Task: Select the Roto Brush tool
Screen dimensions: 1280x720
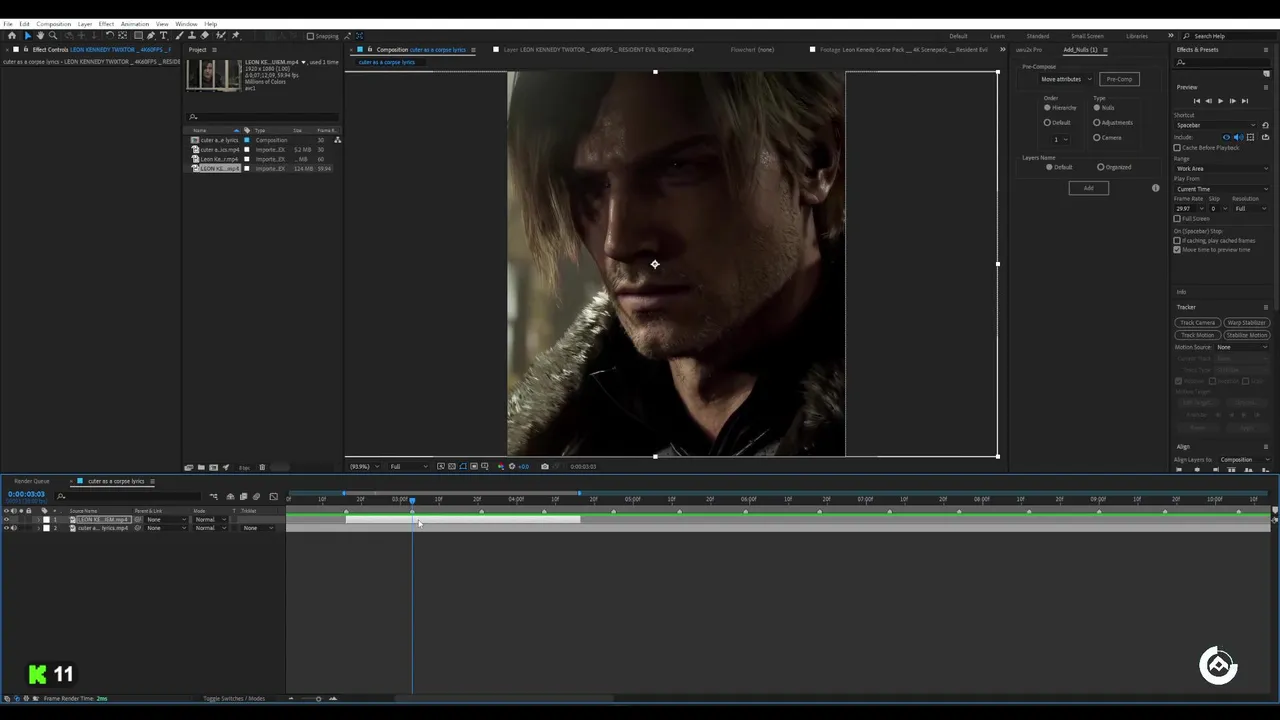Action: point(220,36)
